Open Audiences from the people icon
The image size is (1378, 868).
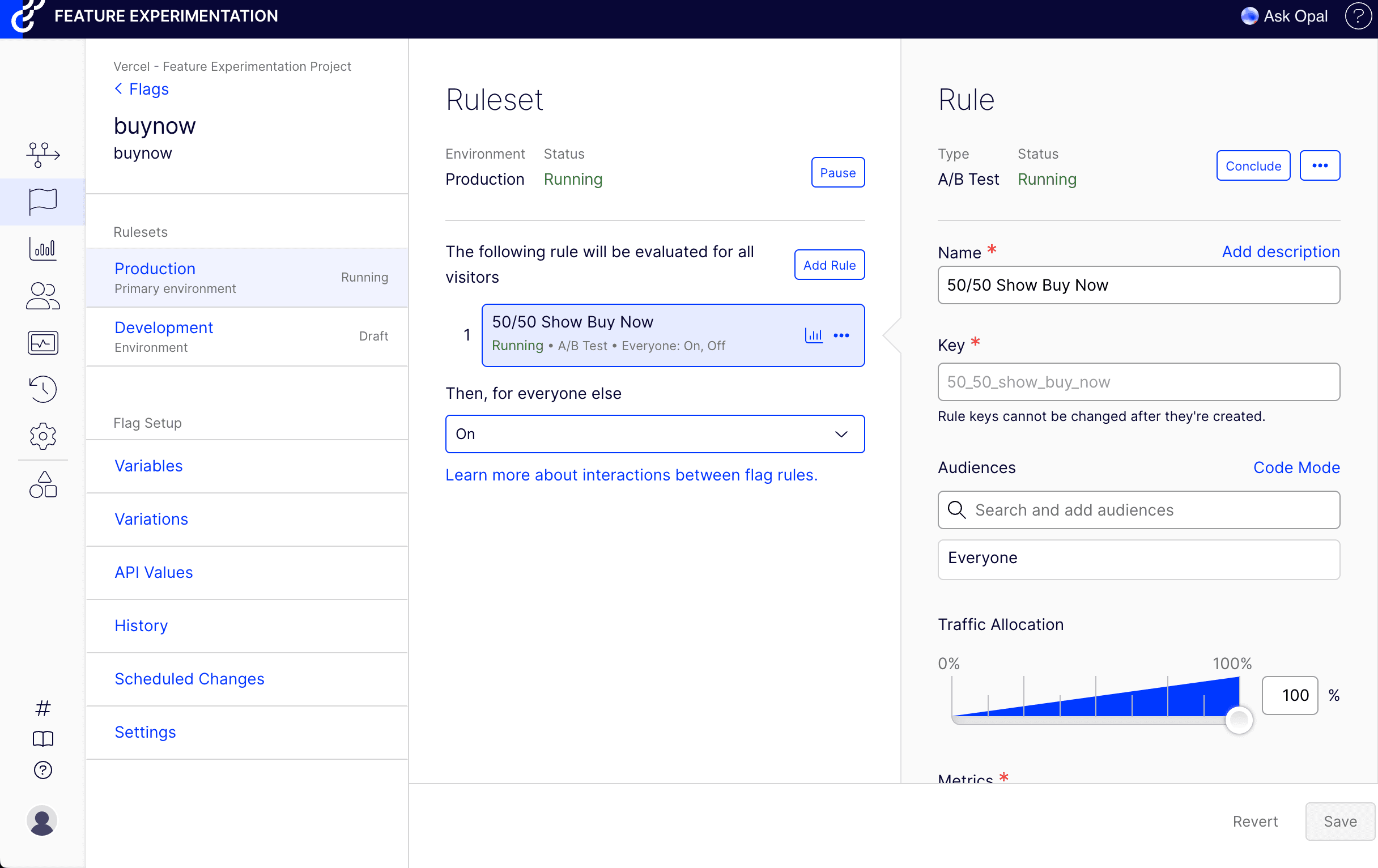(x=43, y=296)
